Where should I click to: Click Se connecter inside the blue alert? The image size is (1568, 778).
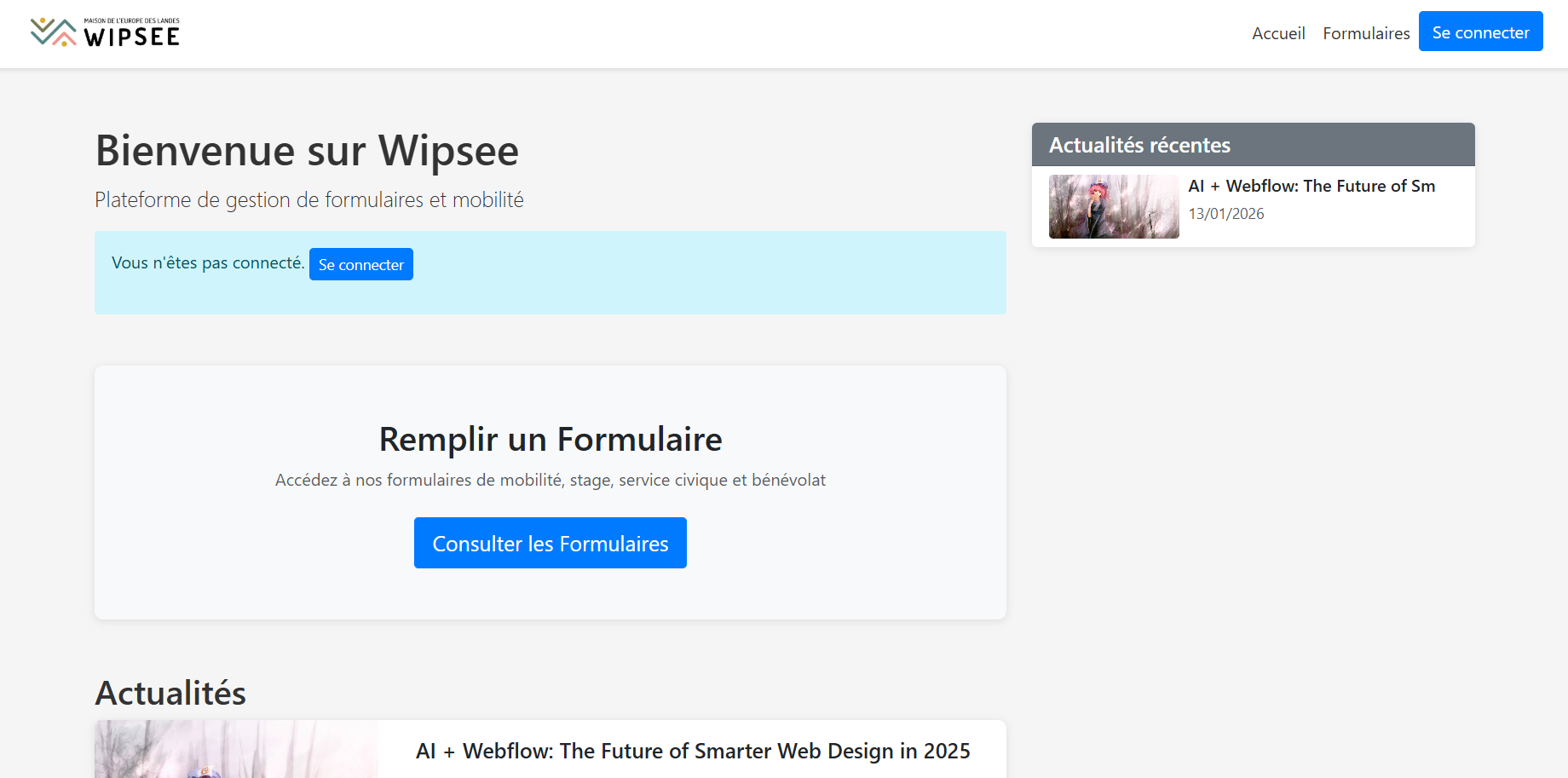point(361,265)
